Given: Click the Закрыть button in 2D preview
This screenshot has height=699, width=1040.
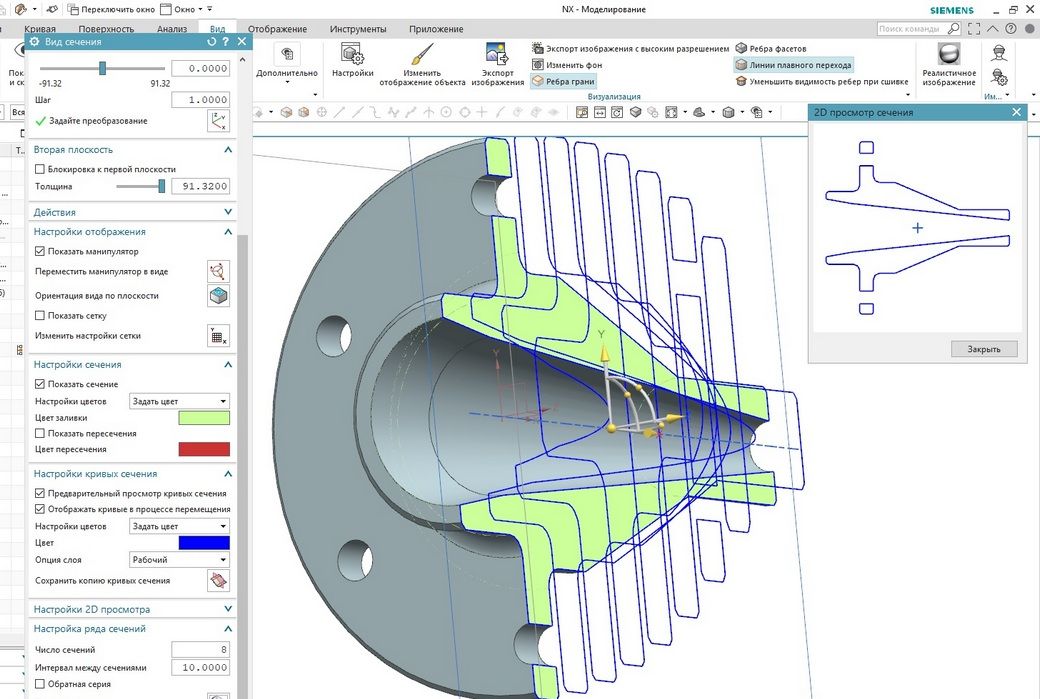Looking at the screenshot, I should coord(983,349).
